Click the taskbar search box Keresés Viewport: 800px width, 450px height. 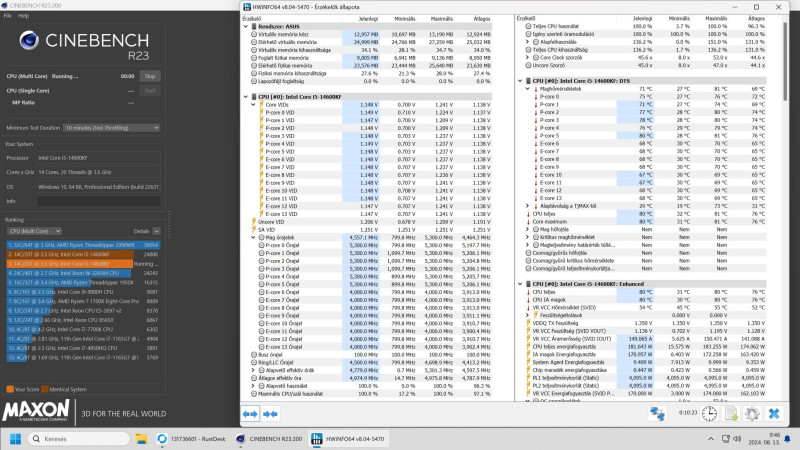point(79,439)
